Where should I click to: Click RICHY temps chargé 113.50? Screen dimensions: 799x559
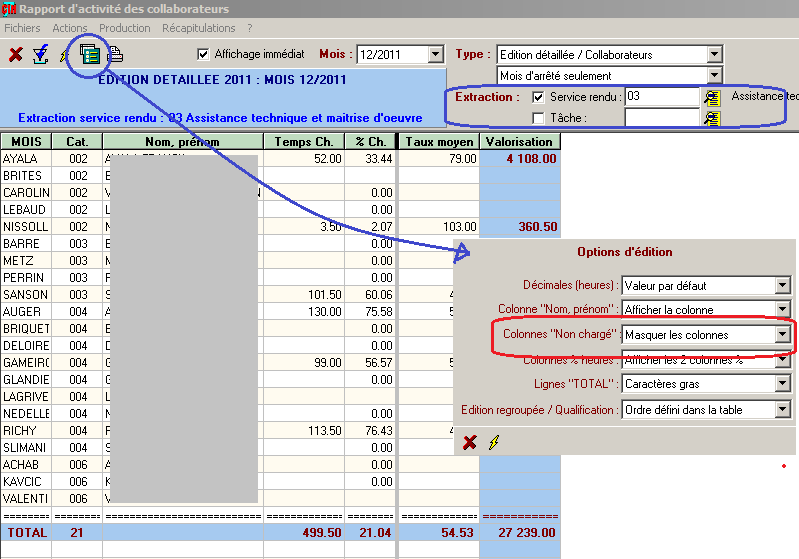(325, 431)
